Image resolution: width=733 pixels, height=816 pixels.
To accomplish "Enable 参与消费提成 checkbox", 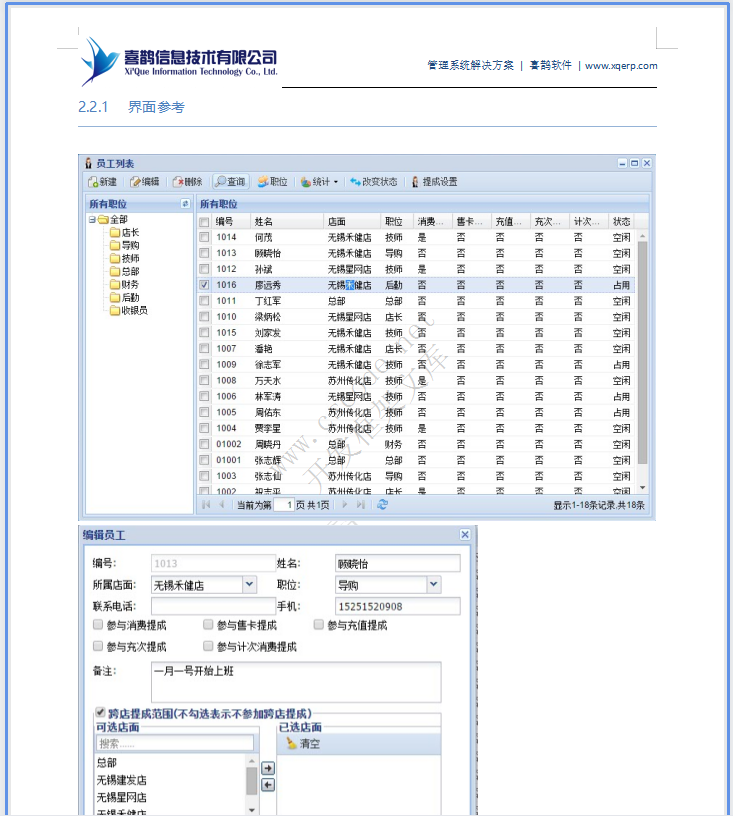I will tap(98, 624).
